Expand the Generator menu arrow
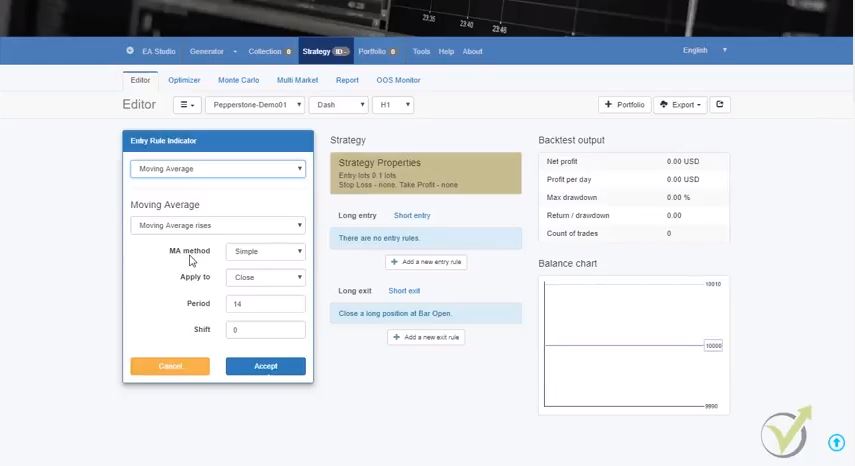 point(235,52)
